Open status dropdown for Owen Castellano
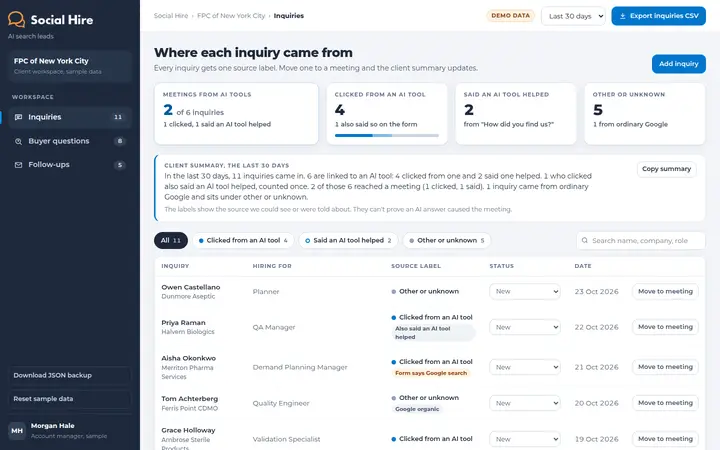 pyautogui.click(x=525, y=292)
